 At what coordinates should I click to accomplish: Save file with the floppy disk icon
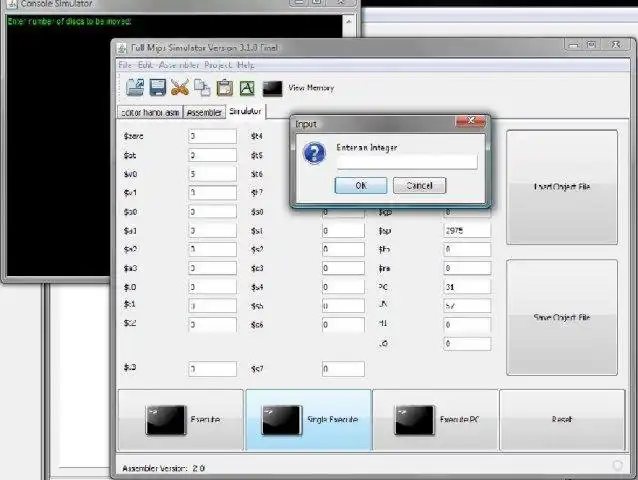coord(157,87)
